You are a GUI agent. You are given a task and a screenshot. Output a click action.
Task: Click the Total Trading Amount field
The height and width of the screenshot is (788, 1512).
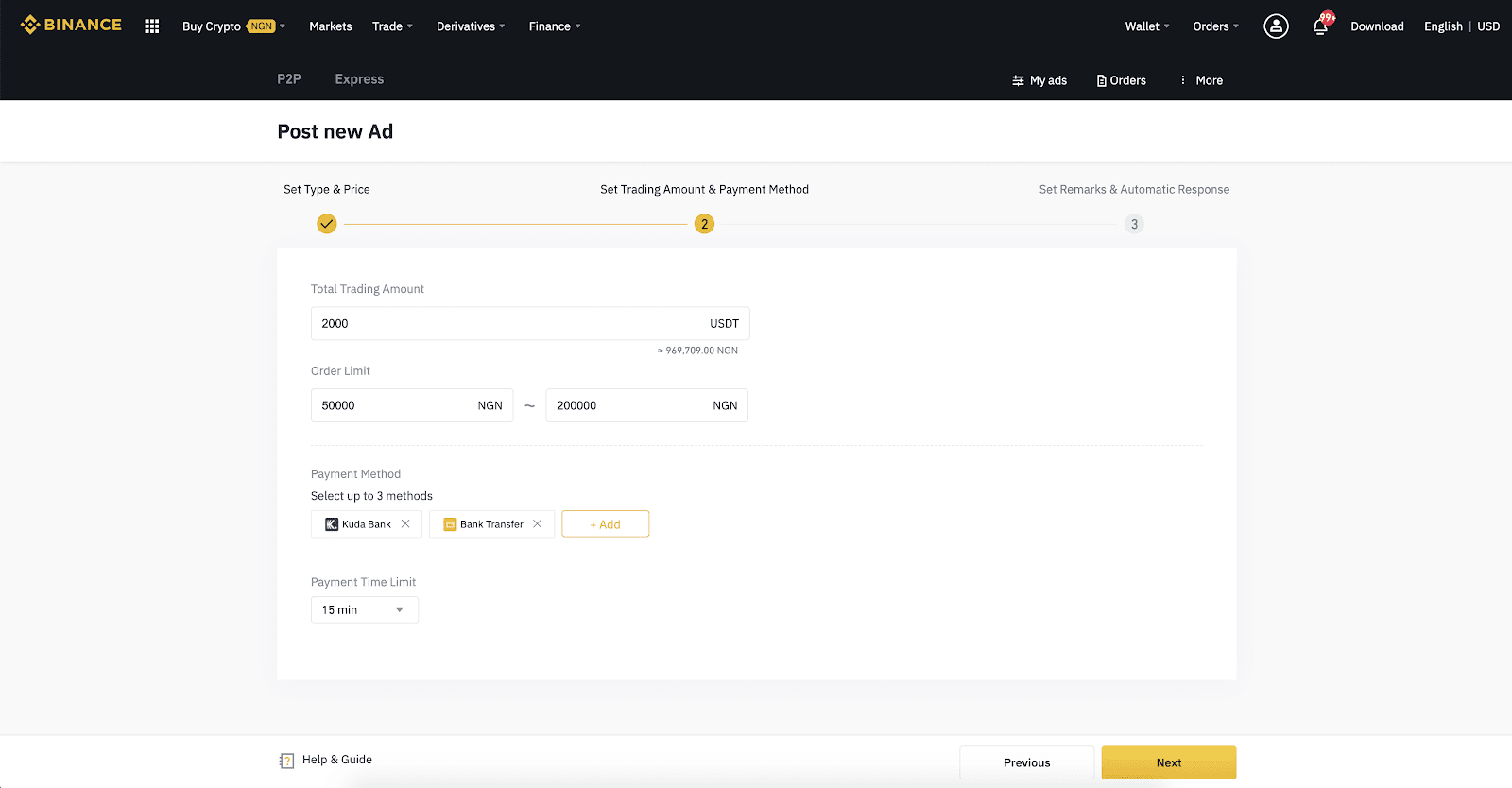pyautogui.click(x=530, y=323)
